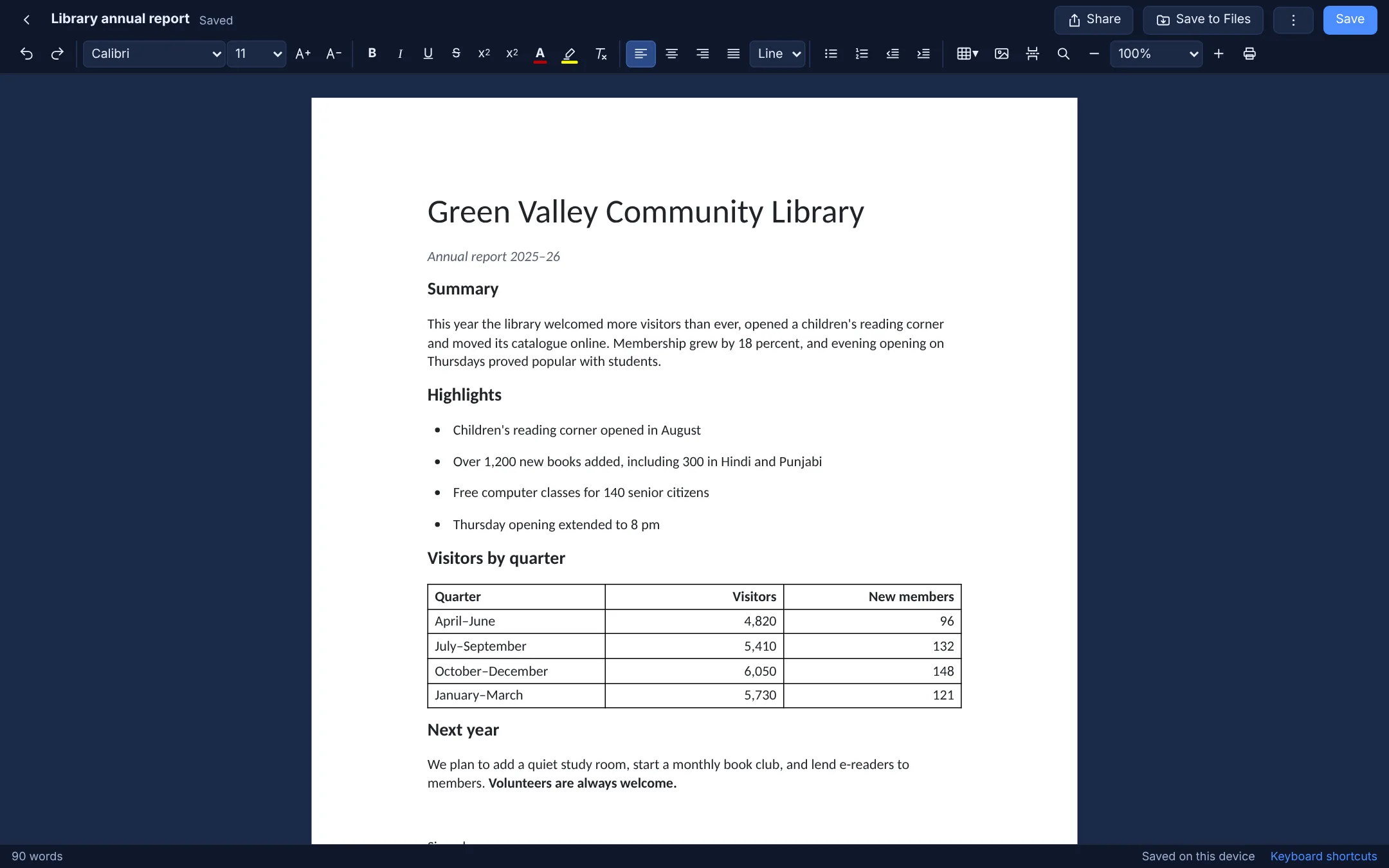Screen dimensions: 1389x868
Task: Go back with the left chevron
Action: (26, 20)
